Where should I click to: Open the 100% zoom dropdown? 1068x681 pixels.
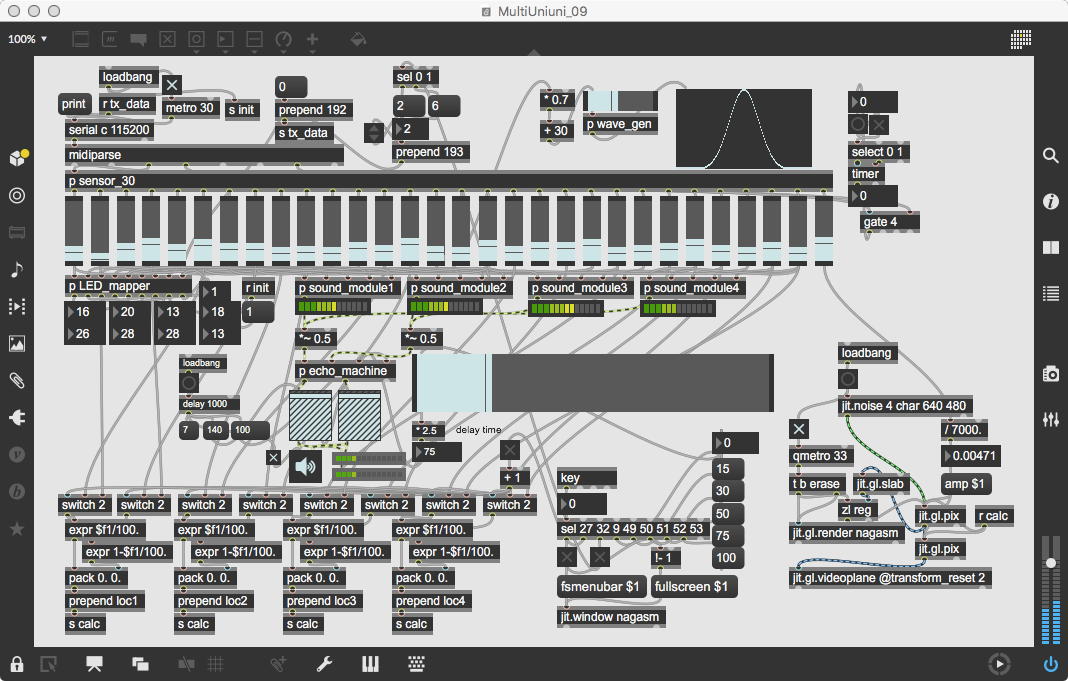28,39
